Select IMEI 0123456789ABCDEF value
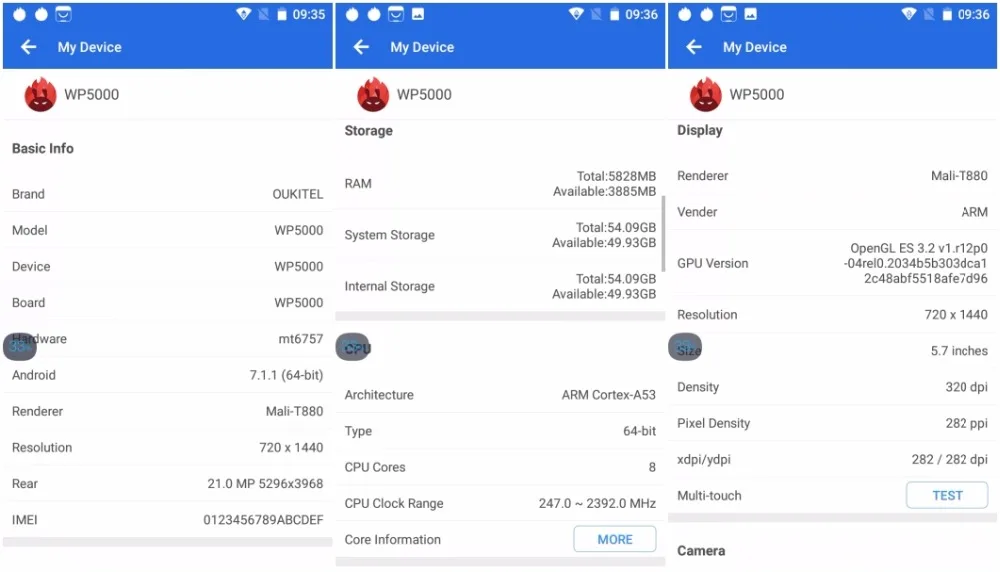The image size is (1000, 572). (263, 520)
